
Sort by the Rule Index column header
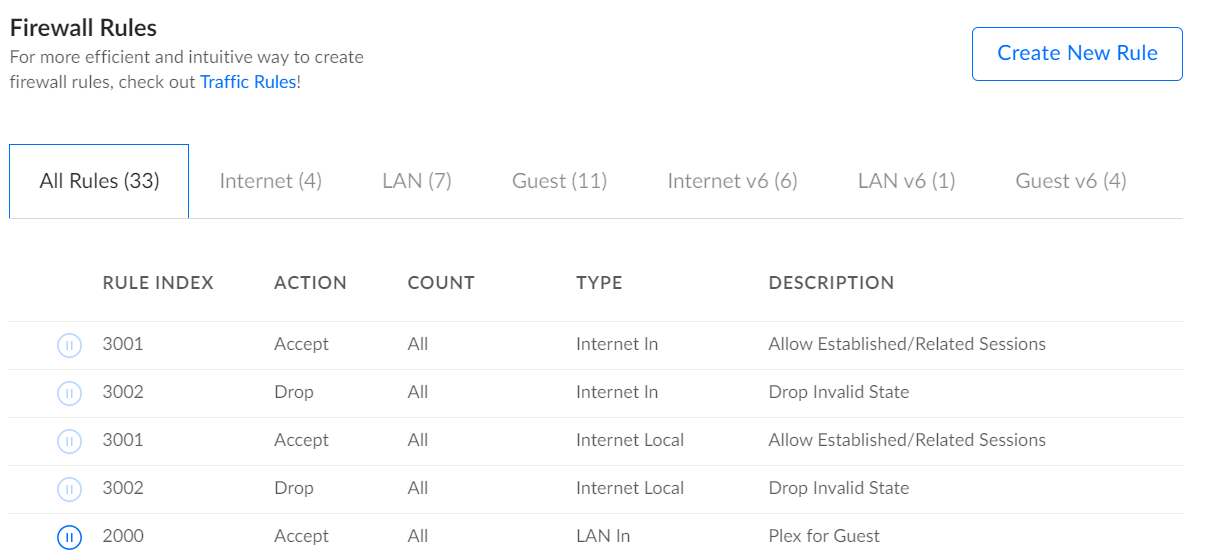click(158, 283)
